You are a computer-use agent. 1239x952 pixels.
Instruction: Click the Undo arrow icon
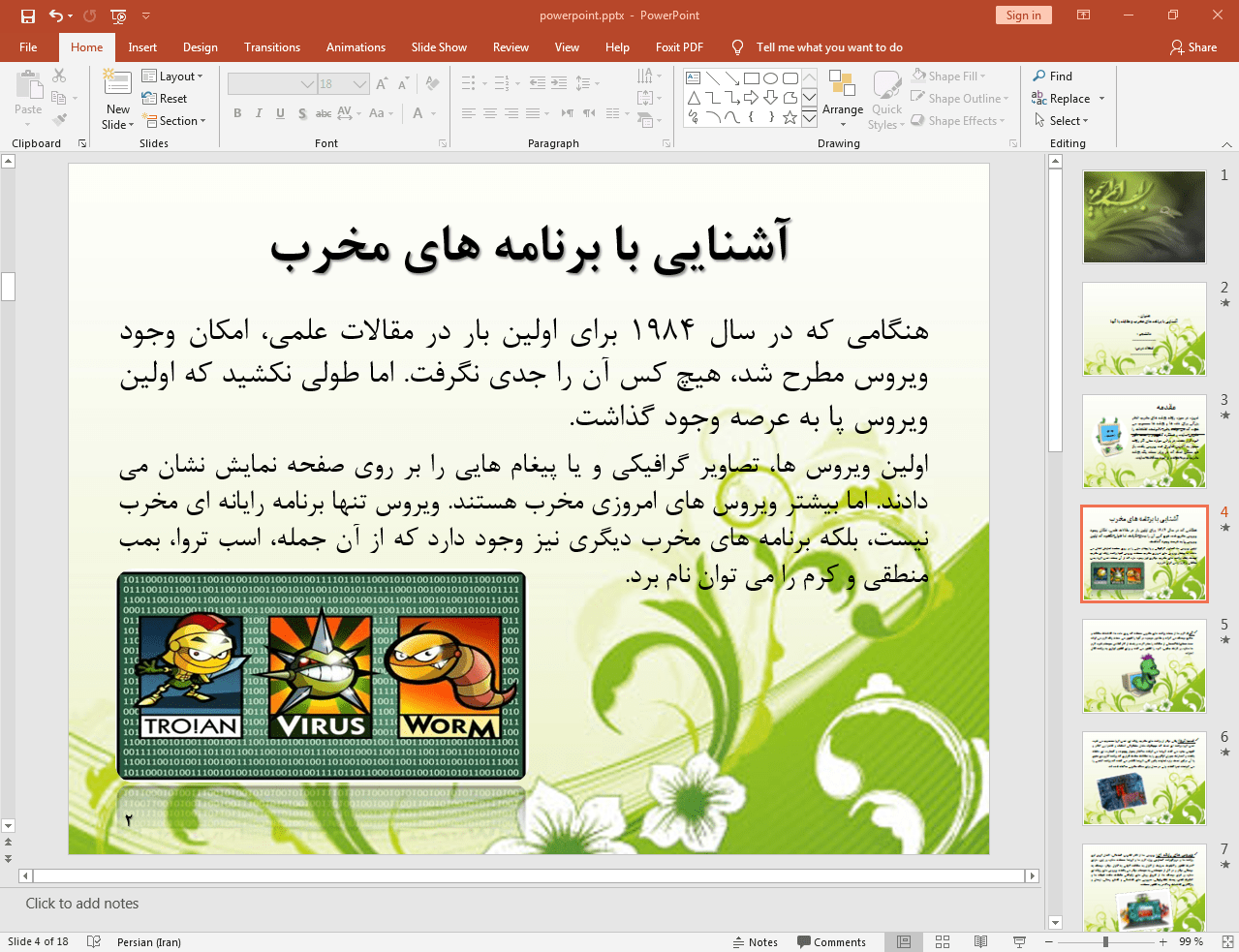56,15
